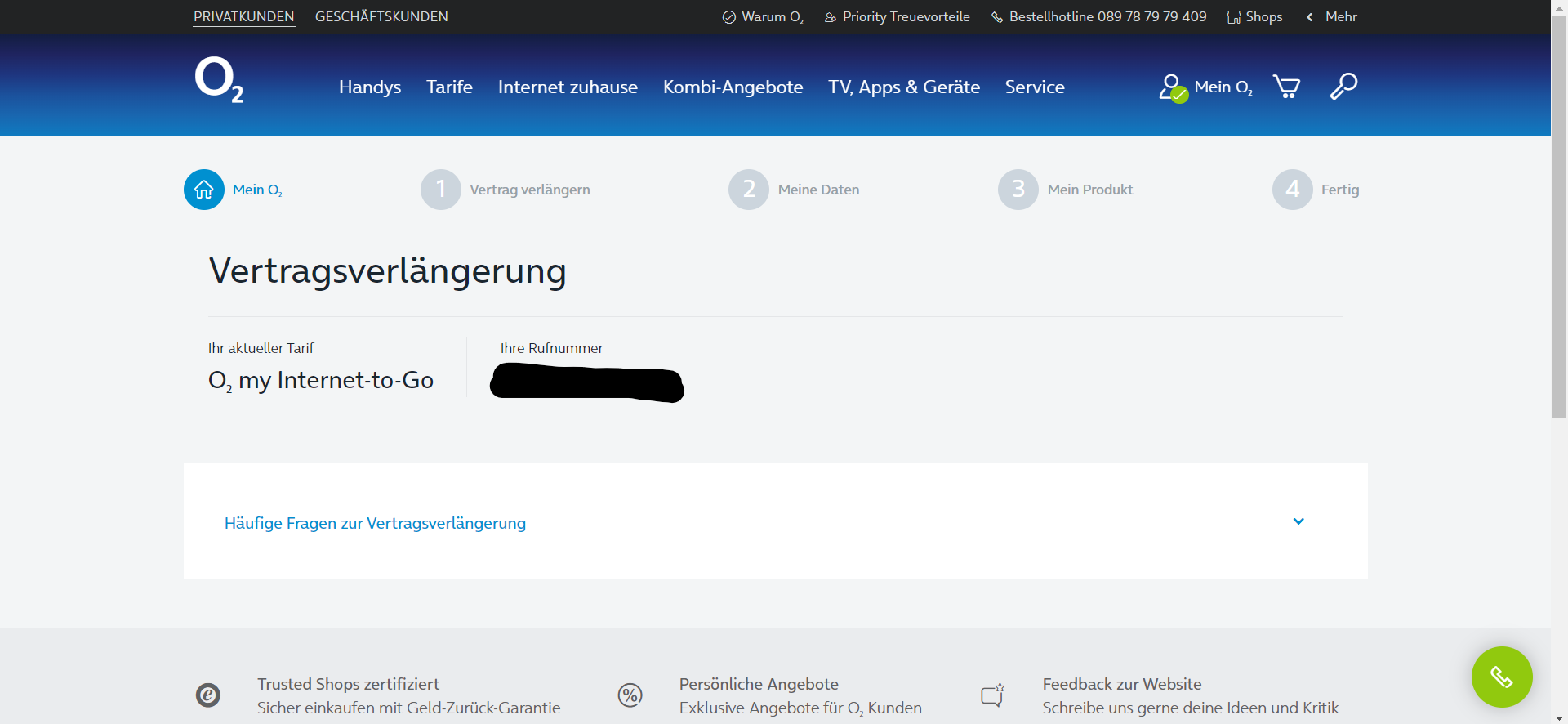Open the Priority Treuevorteile link
This screenshot has height=724, width=1568.
point(906,16)
